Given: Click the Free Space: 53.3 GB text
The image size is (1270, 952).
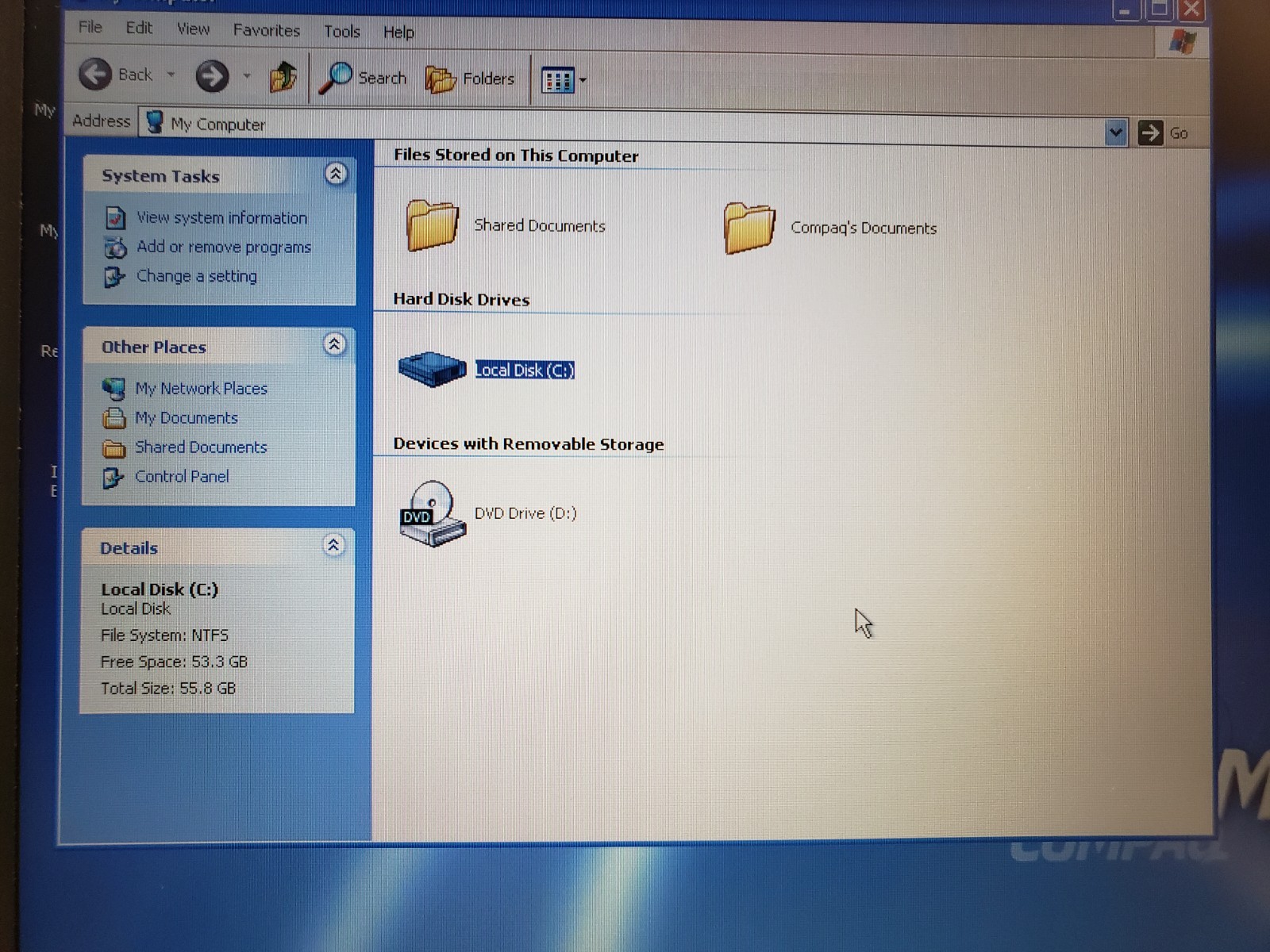Looking at the screenshot, I should point(174,662).
